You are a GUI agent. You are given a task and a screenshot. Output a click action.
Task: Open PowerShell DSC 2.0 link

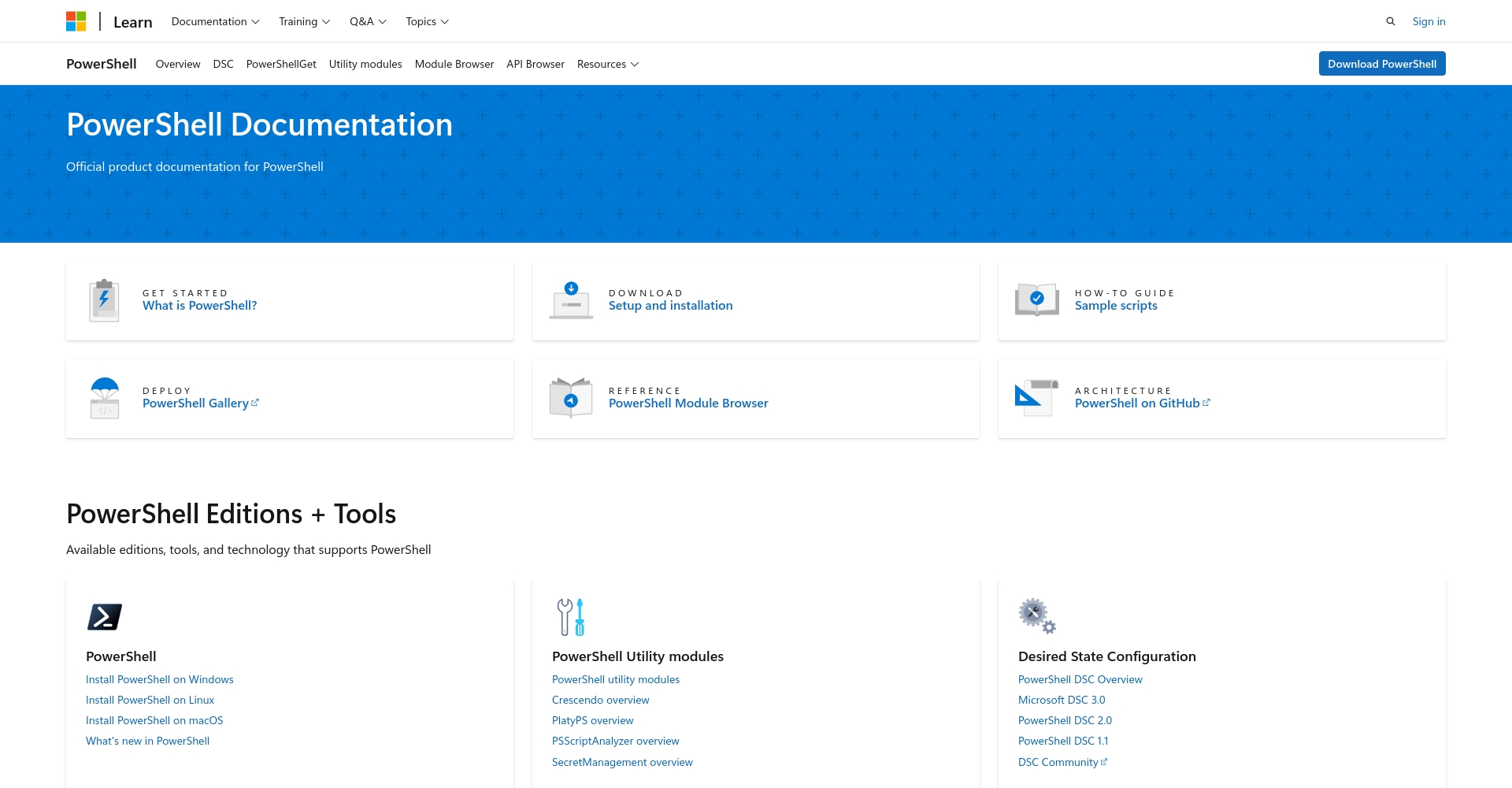point(1065,720)
